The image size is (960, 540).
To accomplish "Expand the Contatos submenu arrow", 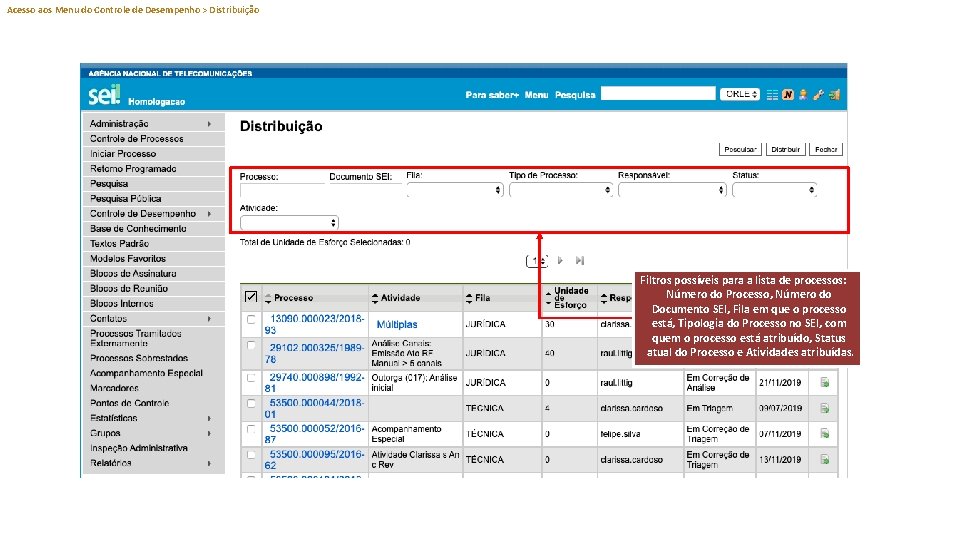I will point(209,319).
